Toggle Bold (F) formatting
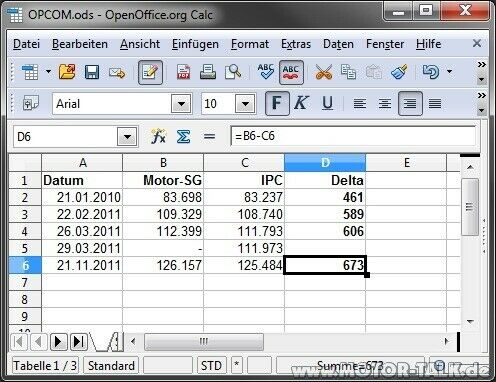Viewport: 496px width, 382px height. pos(277,103)
